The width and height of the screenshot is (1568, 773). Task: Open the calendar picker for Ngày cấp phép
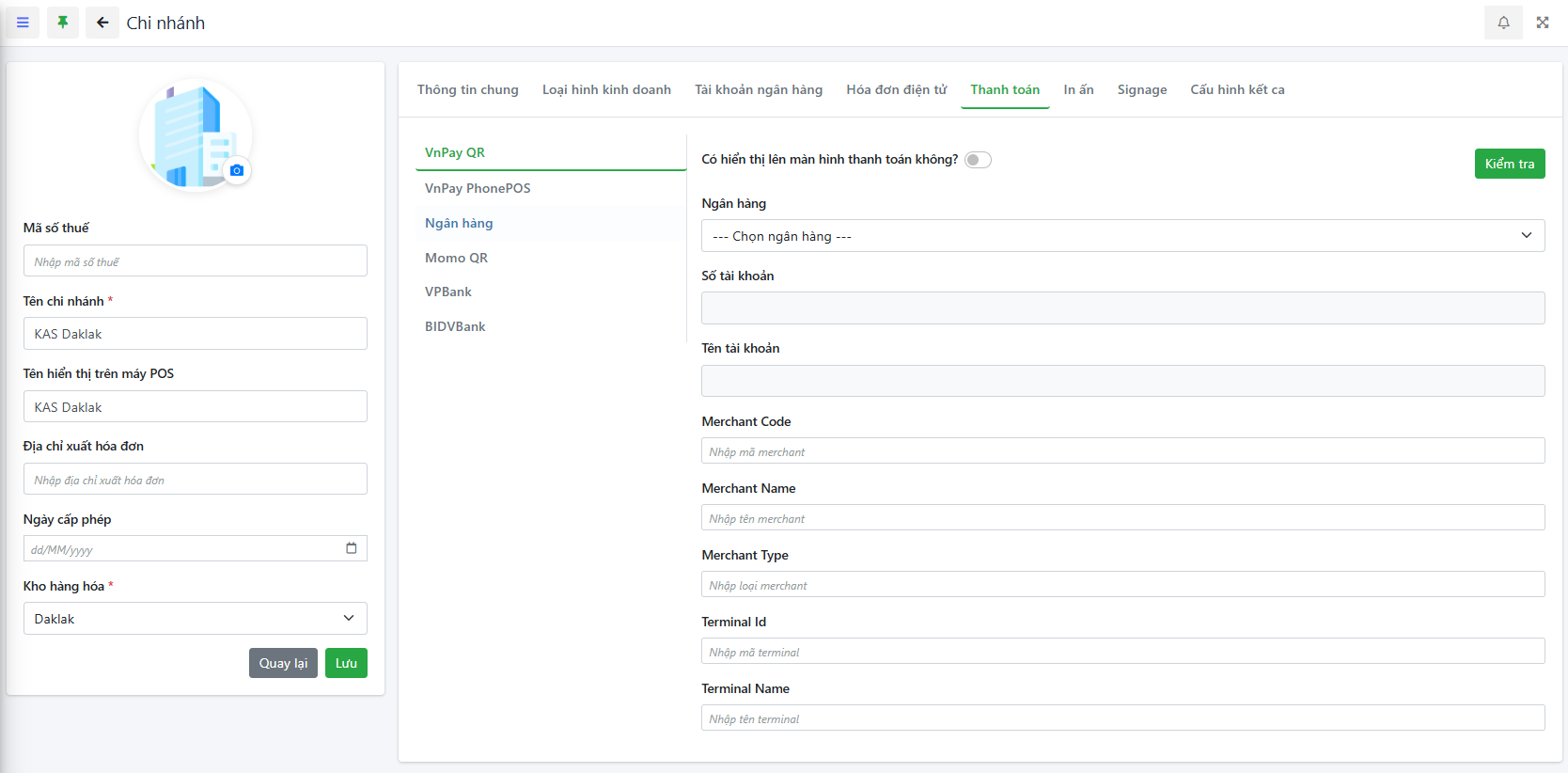pyautogui.click(x=352, y=548)
